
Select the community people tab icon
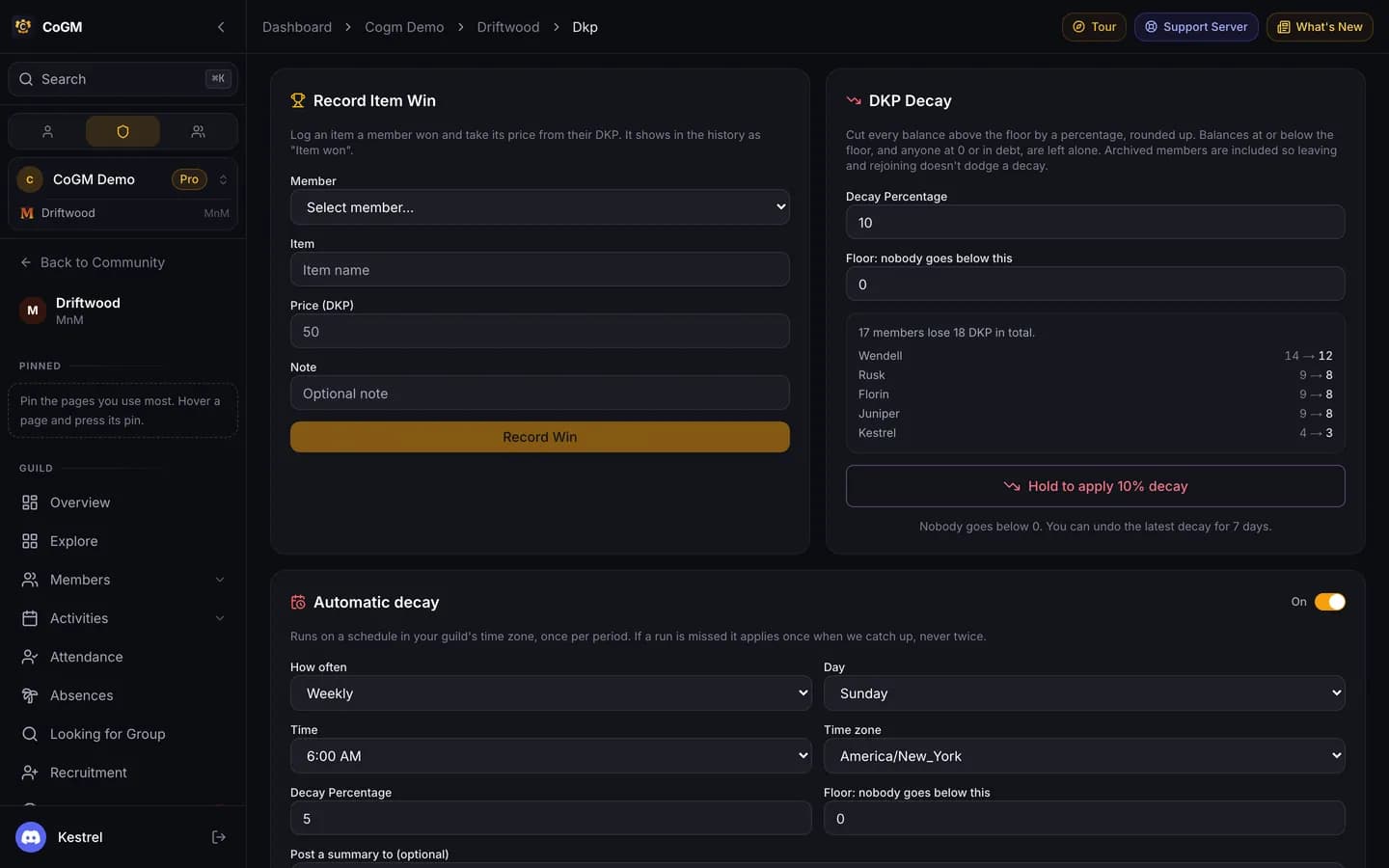click(198, 131)
